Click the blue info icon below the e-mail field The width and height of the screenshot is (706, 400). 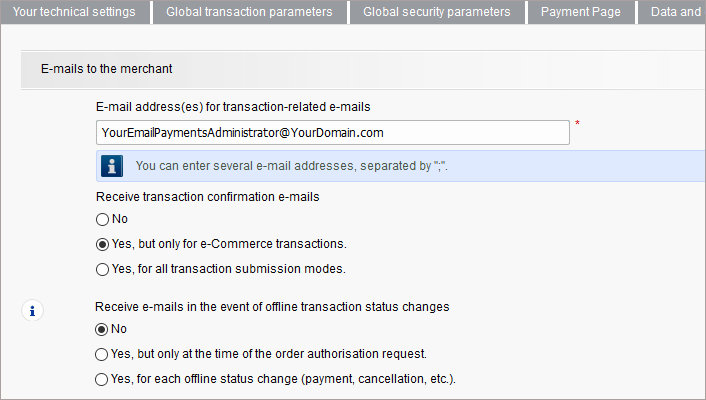115,165
